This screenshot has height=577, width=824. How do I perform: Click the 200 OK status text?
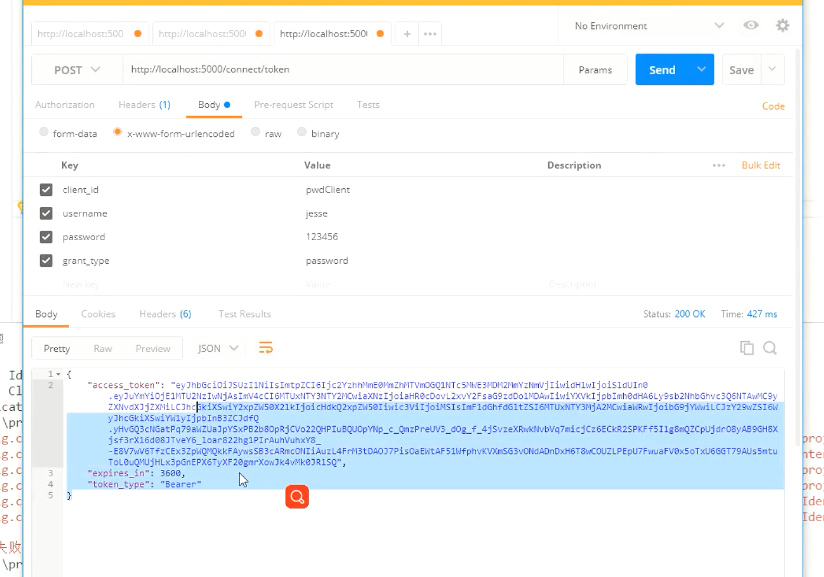tap(689, 314)
